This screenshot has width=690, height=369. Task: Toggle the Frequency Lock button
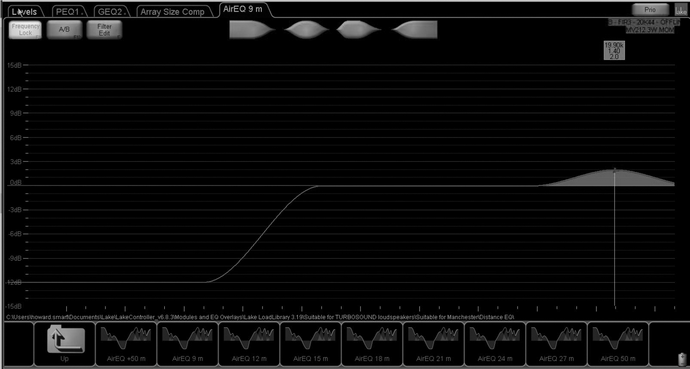point(26,29)
